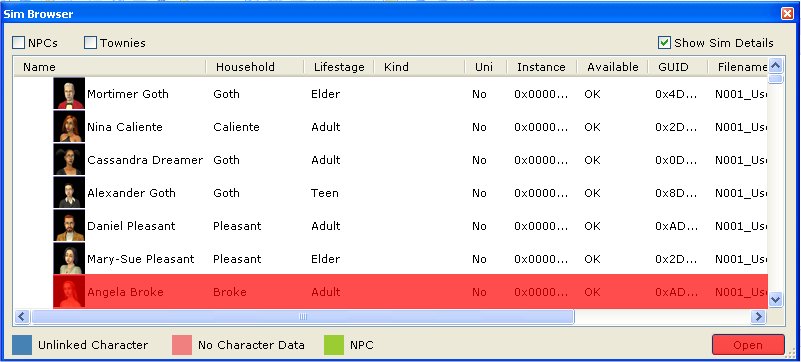
Task: Click Daniel Pleasant's N001 filename cell
Action: (741, 226)
